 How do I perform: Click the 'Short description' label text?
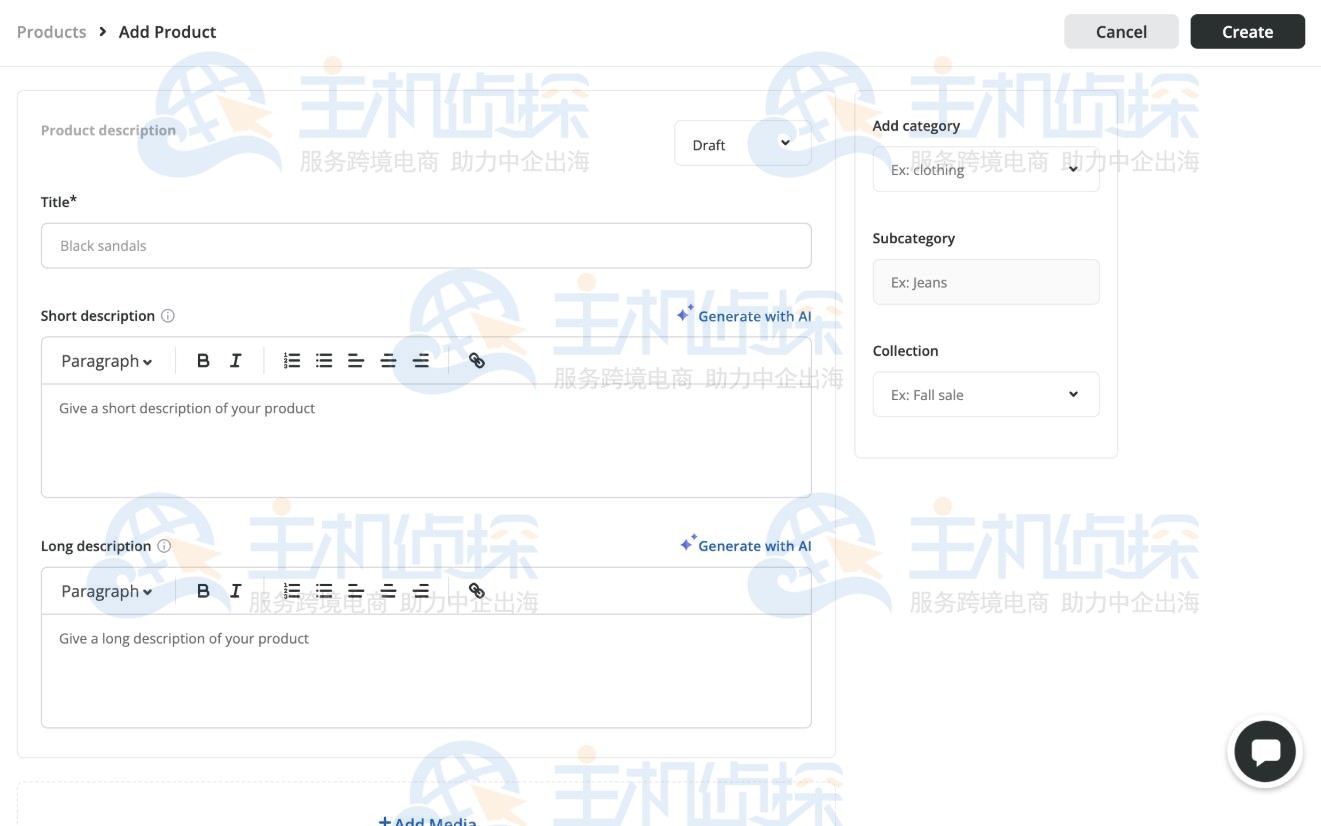[98, 316]
